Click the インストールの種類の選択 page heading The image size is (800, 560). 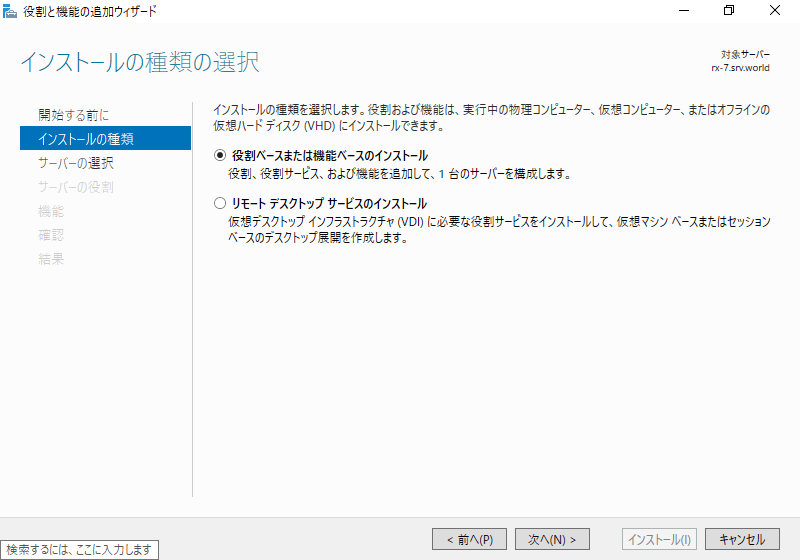click(140, 62)
